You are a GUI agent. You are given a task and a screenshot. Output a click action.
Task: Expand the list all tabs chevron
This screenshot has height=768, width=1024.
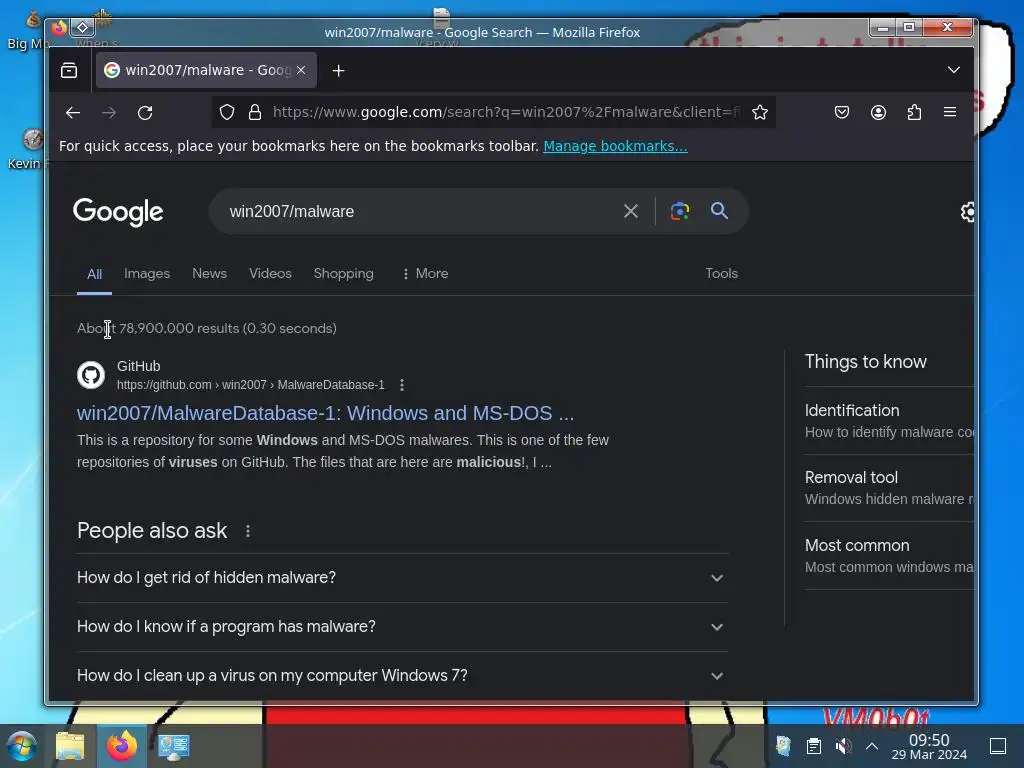point(953,70)
